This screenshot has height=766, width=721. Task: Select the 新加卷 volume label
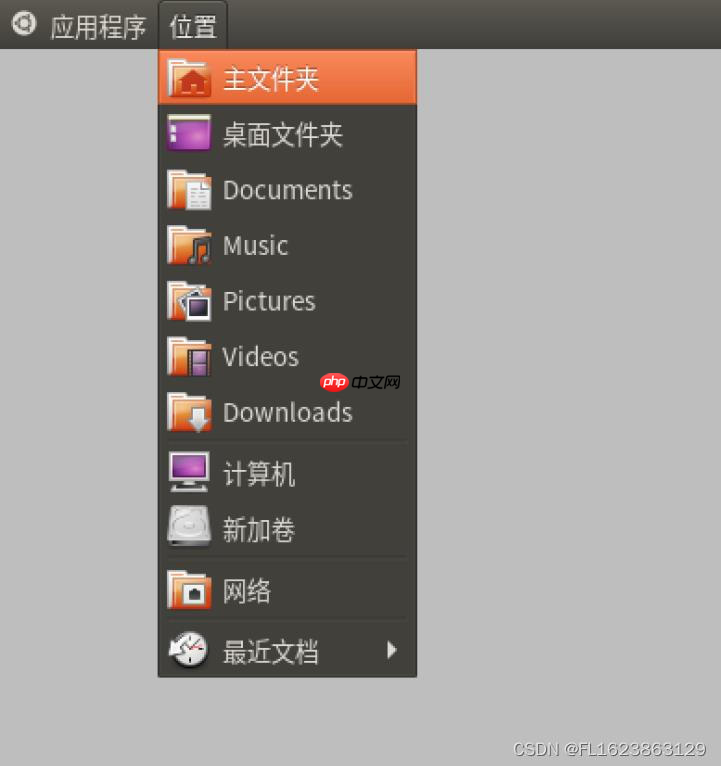click(259, 529)
